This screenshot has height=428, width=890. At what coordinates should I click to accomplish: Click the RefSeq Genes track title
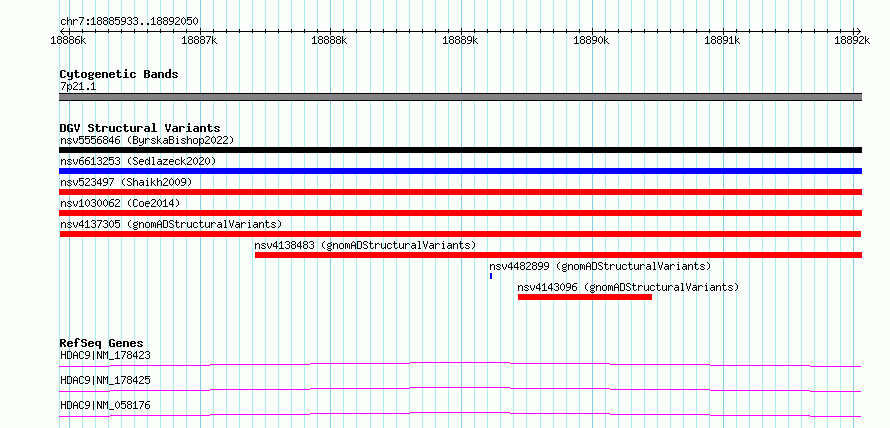[x=102, y=343]
